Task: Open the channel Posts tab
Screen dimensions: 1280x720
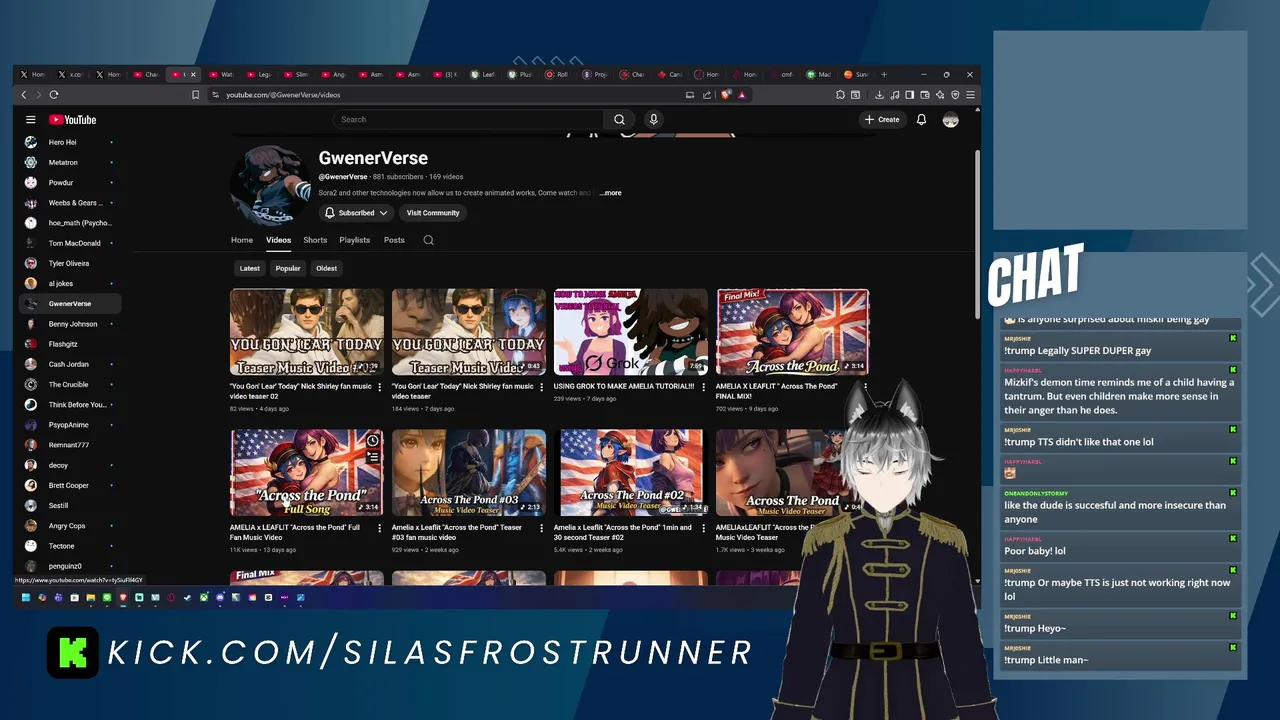Action: coord(394,240)
